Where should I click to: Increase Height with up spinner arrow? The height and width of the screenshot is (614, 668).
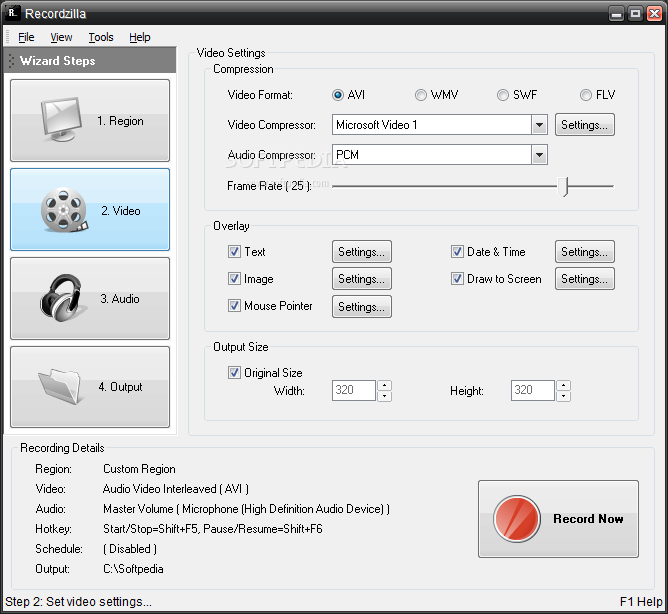[x=563, y=385]
